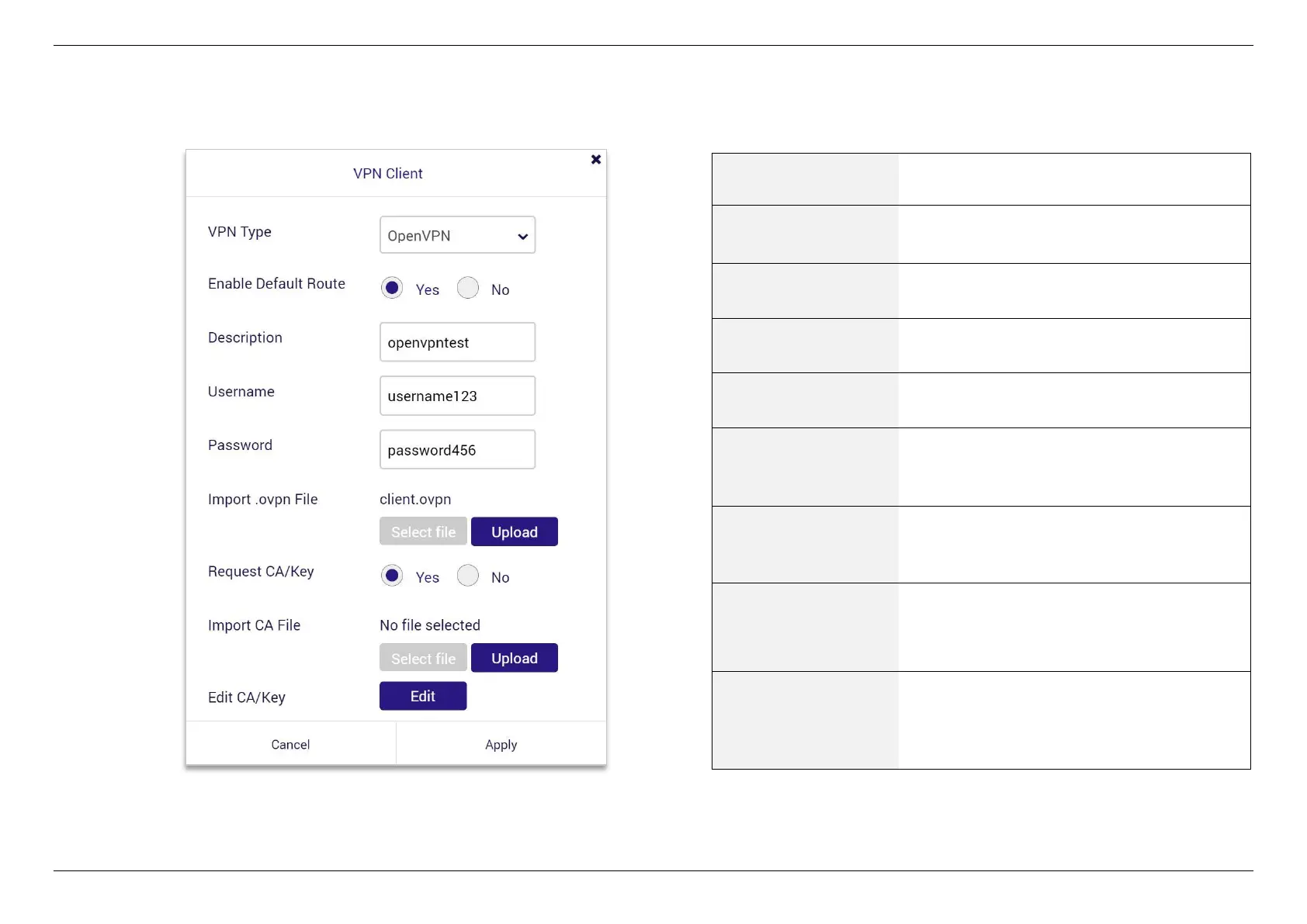
Task: Click the Import .ovpn File label
Action: tap(263, 500)
